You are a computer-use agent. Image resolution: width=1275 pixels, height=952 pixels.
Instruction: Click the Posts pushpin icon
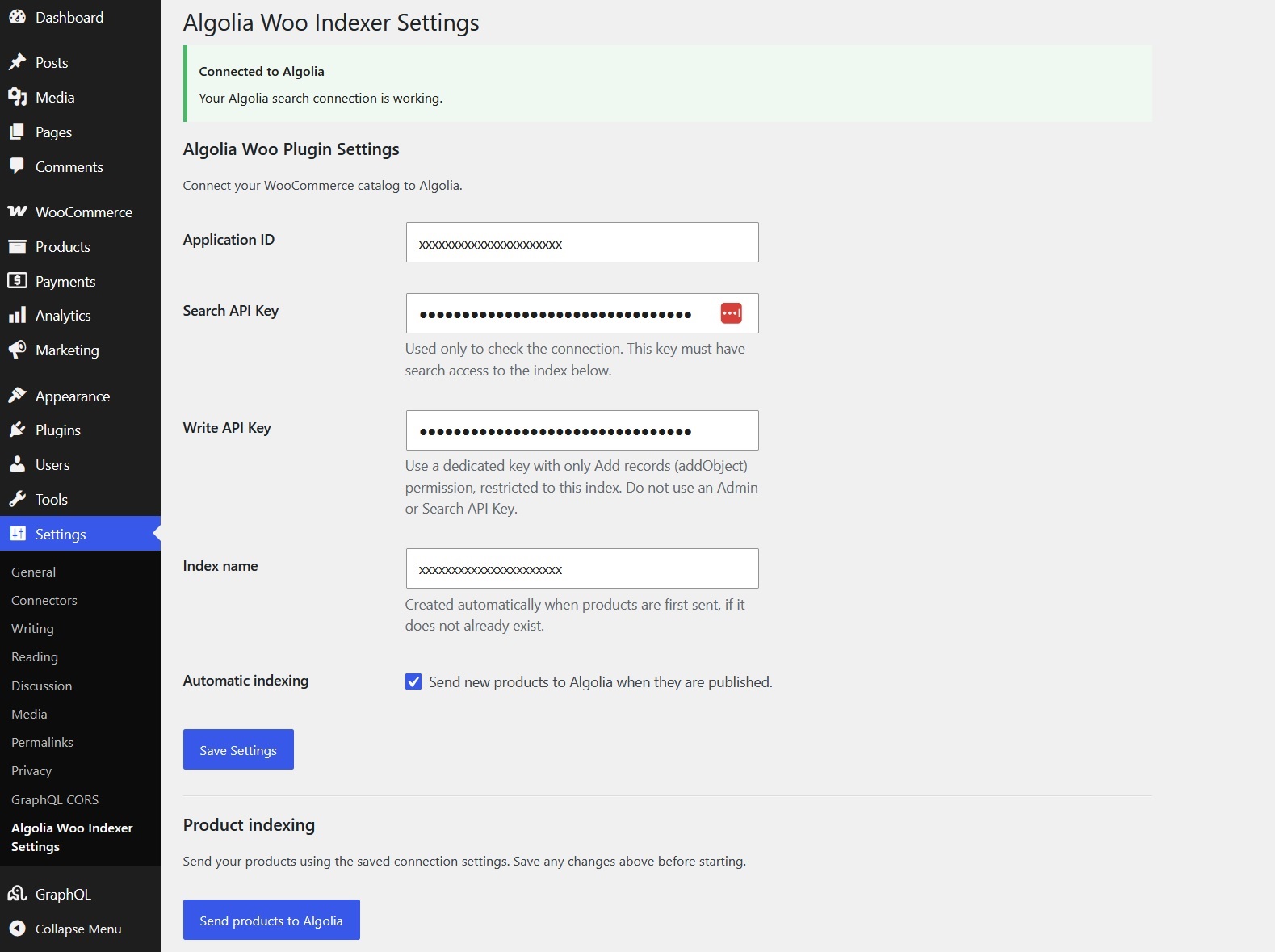coord(17,62)
